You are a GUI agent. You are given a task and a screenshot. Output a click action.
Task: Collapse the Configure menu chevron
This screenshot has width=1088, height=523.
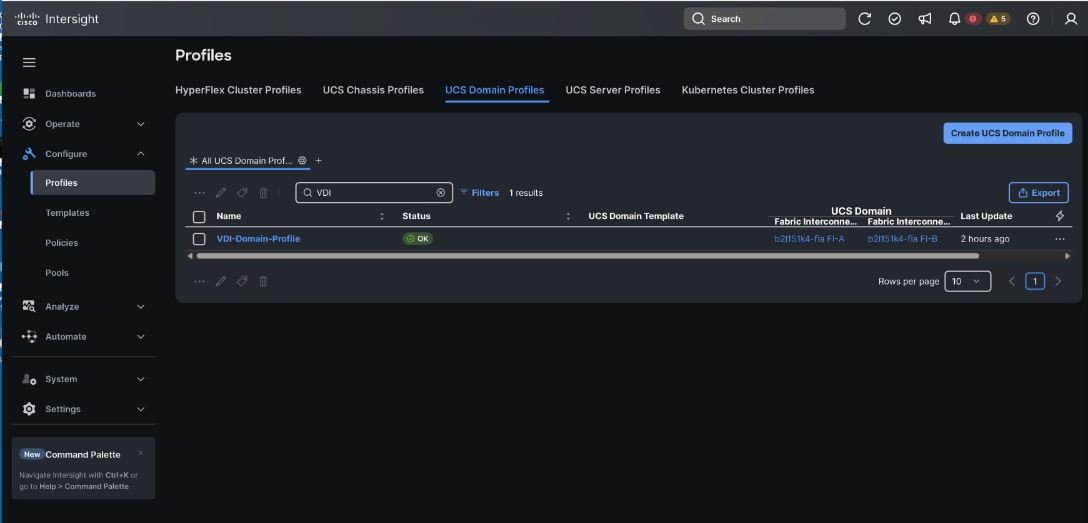pyautogui.click(x=141, y=154)
